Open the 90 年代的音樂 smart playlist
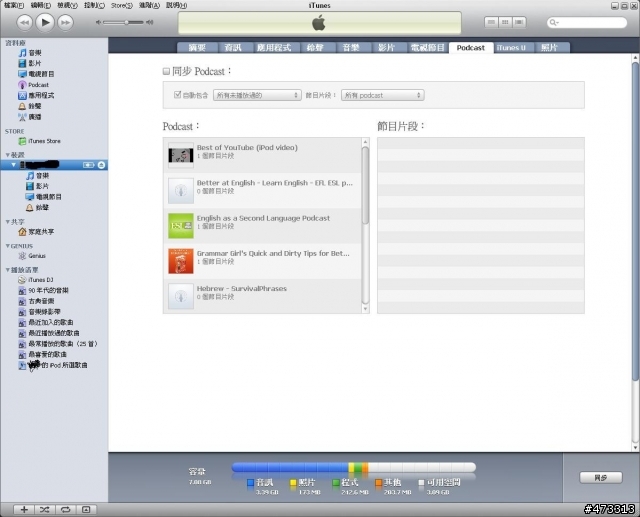 point(43,291)
